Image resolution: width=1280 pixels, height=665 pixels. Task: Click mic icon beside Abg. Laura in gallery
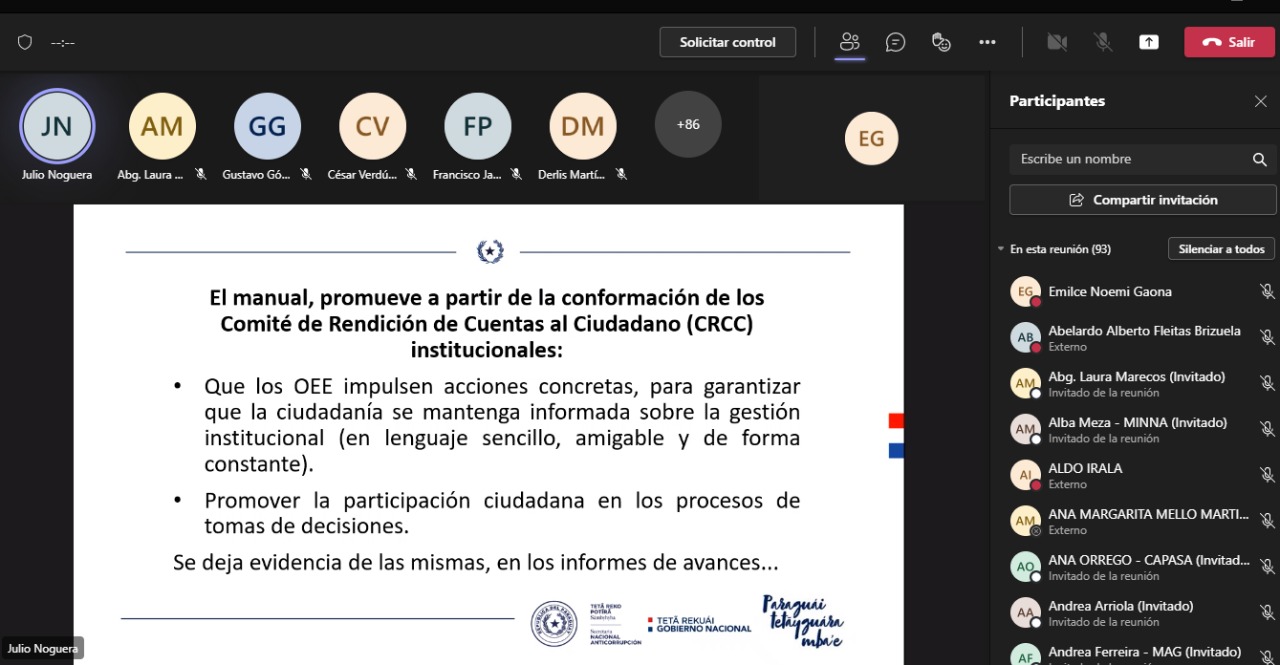201,174
